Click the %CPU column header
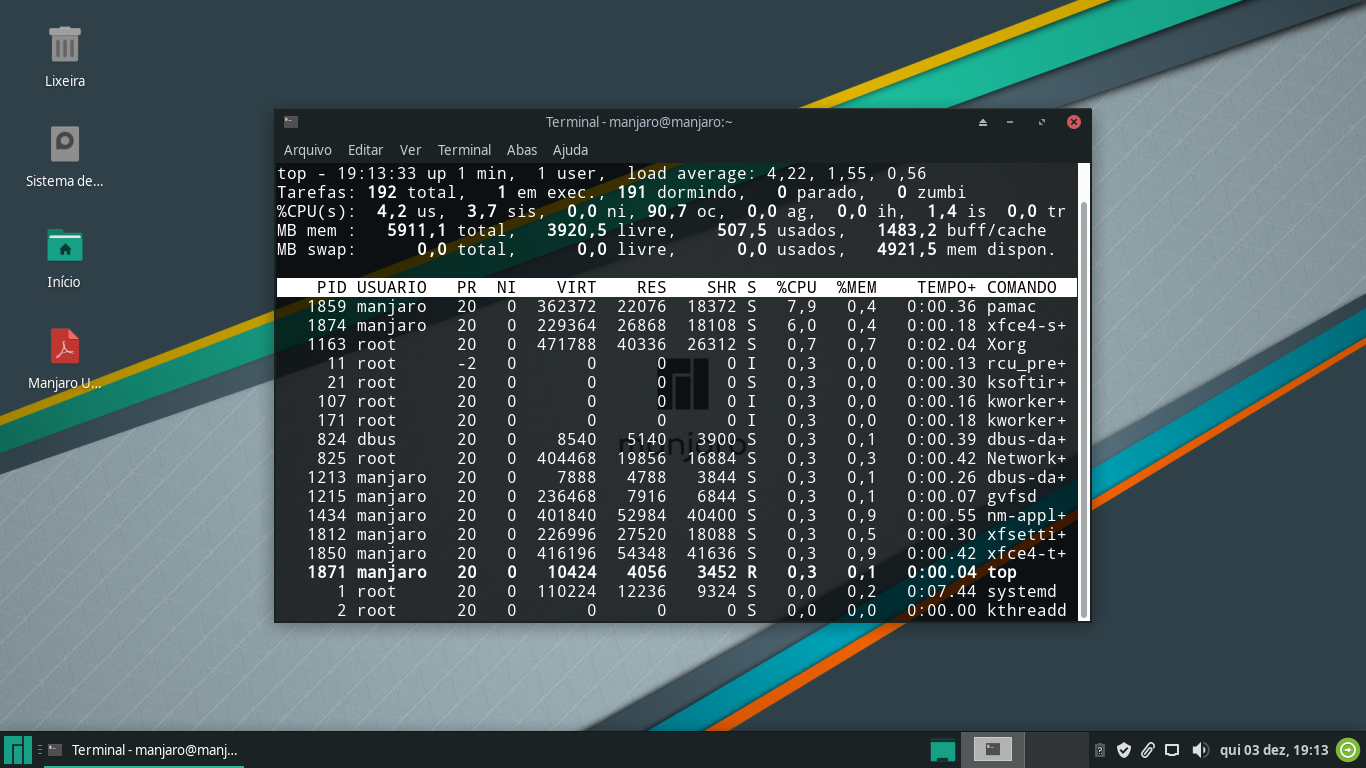The image size is (1366, 768). coord(797,288)
